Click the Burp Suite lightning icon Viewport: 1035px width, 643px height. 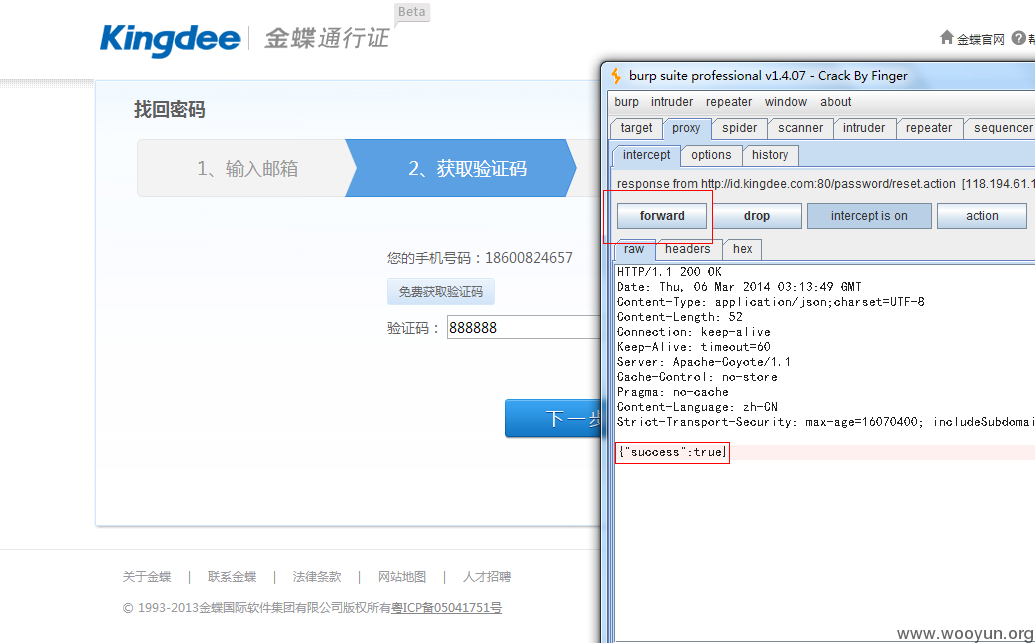(616, 76)
